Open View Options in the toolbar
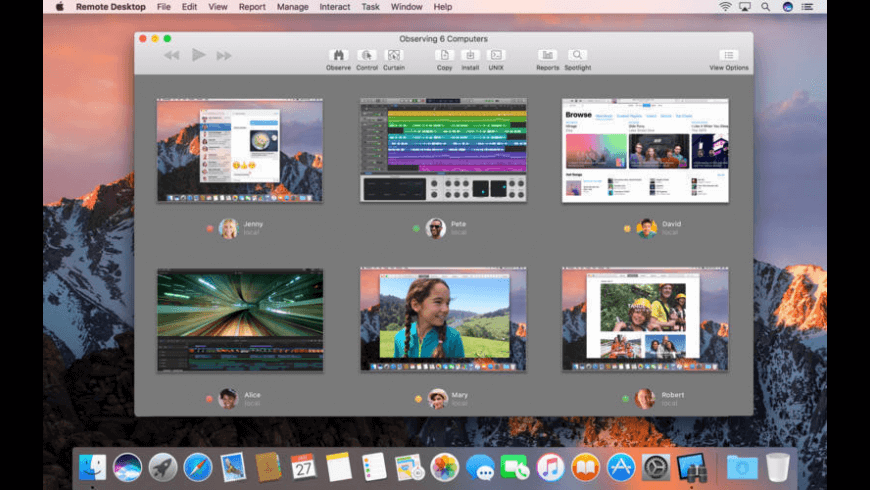Screen dimensions: 870x490 pyautogui.click(x=729, y=56)
